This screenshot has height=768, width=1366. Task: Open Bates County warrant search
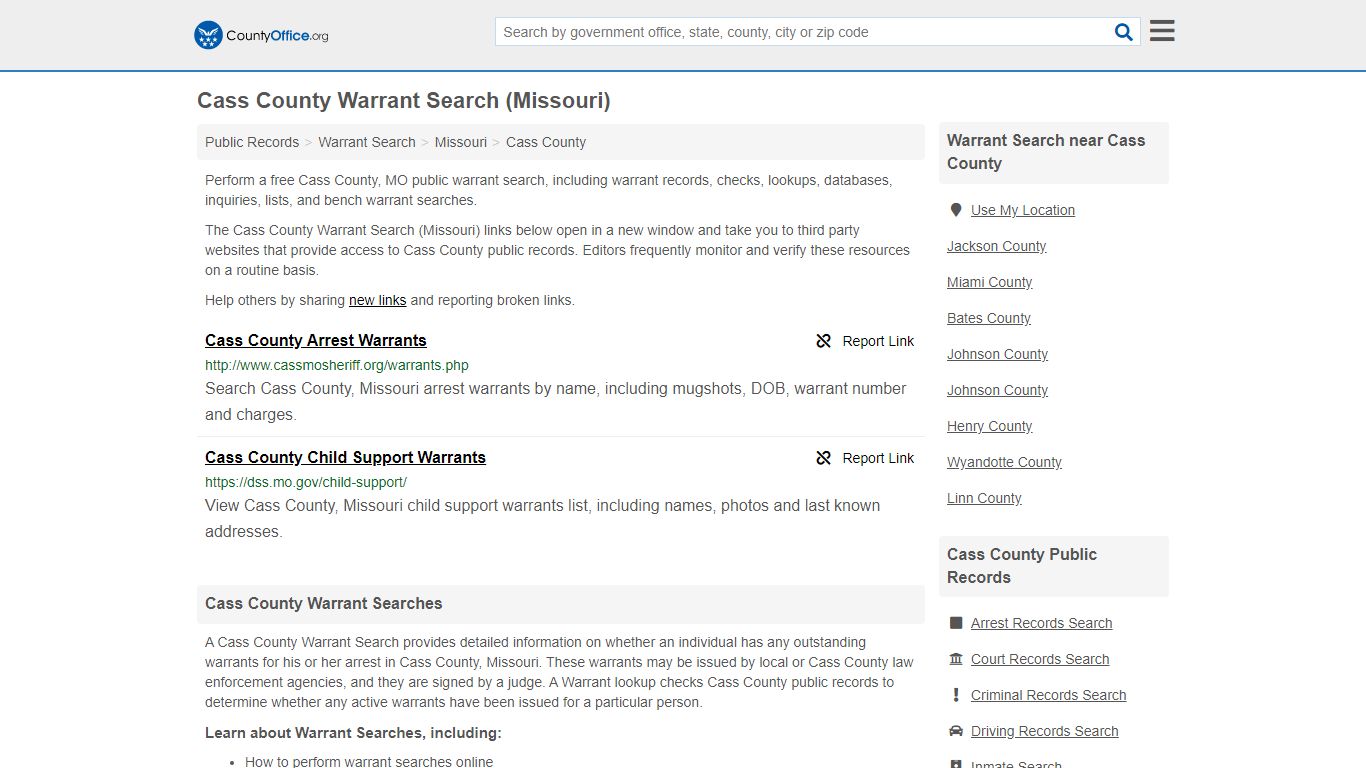coord(989,318)
